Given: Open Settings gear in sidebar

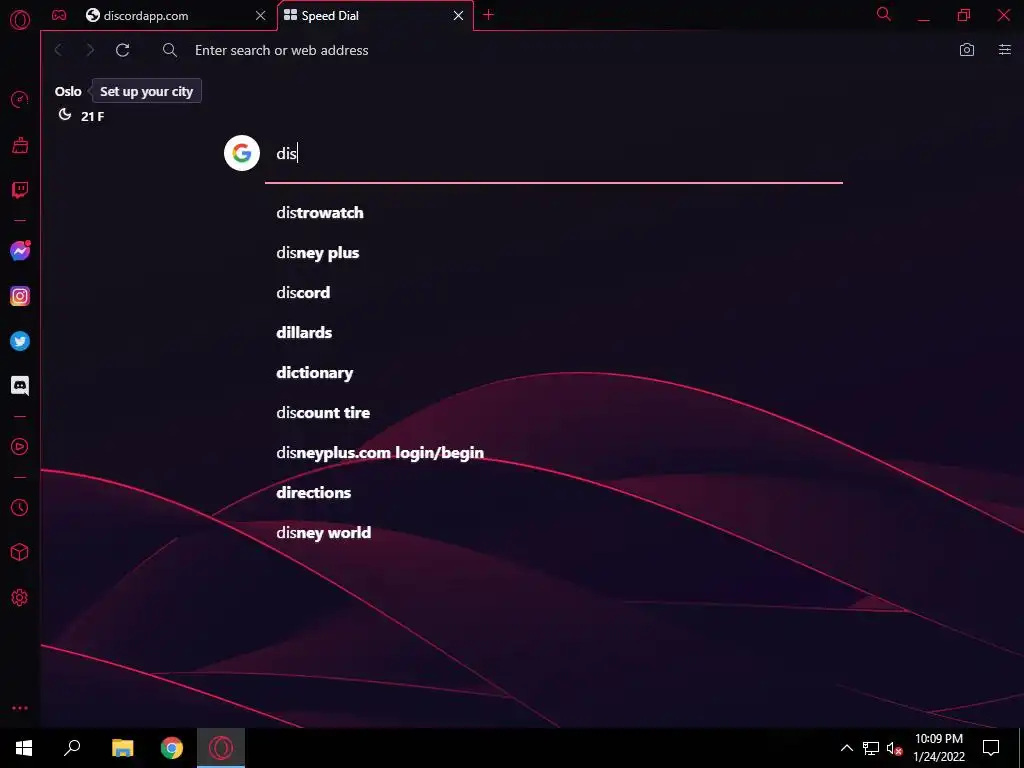Looking at the screenshot, I should [20, 598].
